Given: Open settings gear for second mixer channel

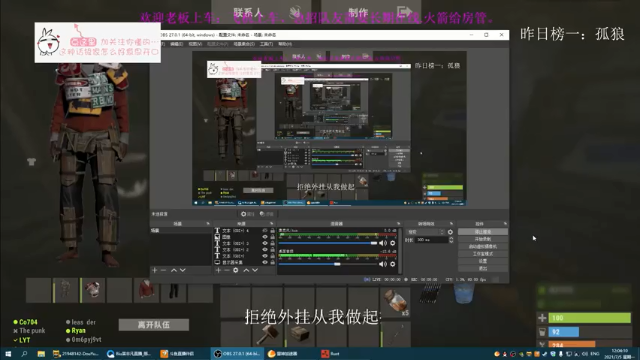Looking at the screenshot, I should [x=393, y=264].
